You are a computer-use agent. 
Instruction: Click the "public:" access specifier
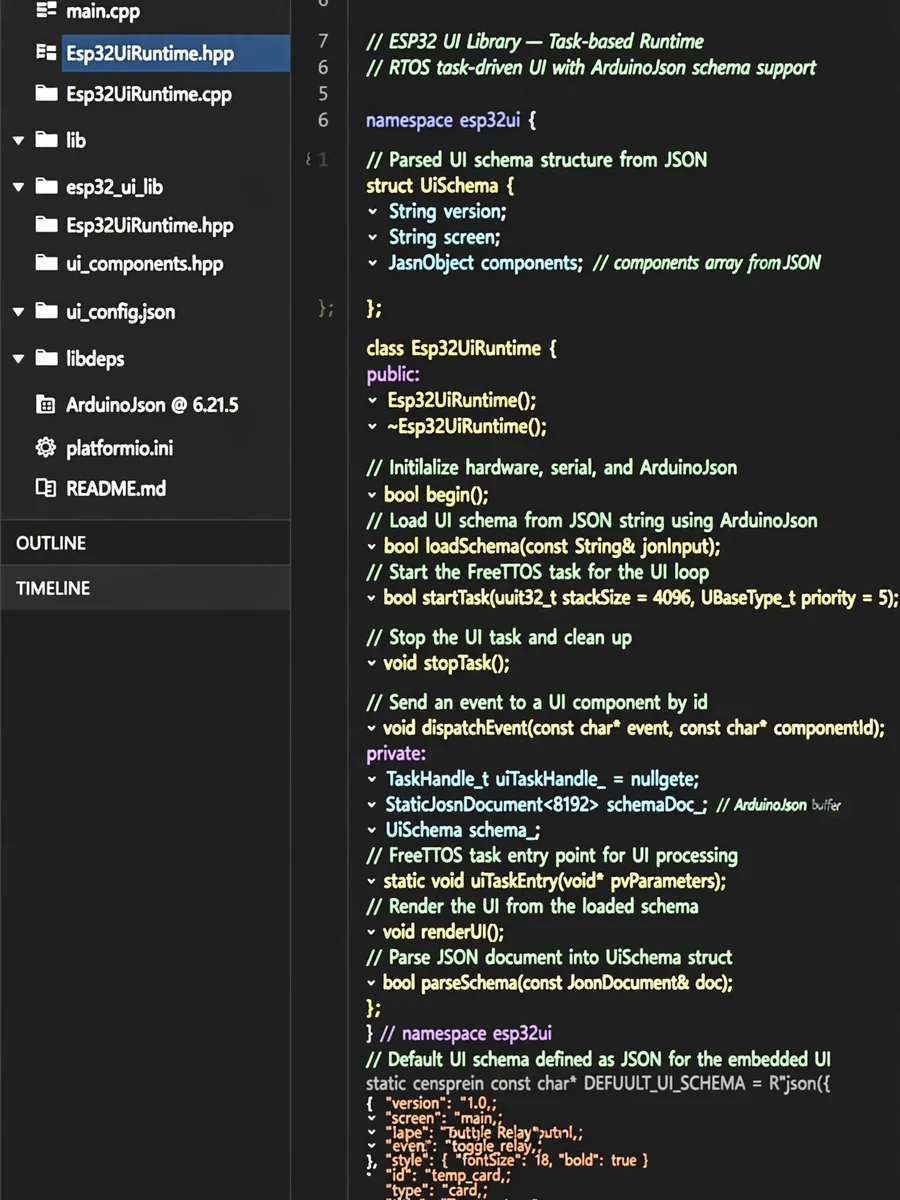pos(394,375)
